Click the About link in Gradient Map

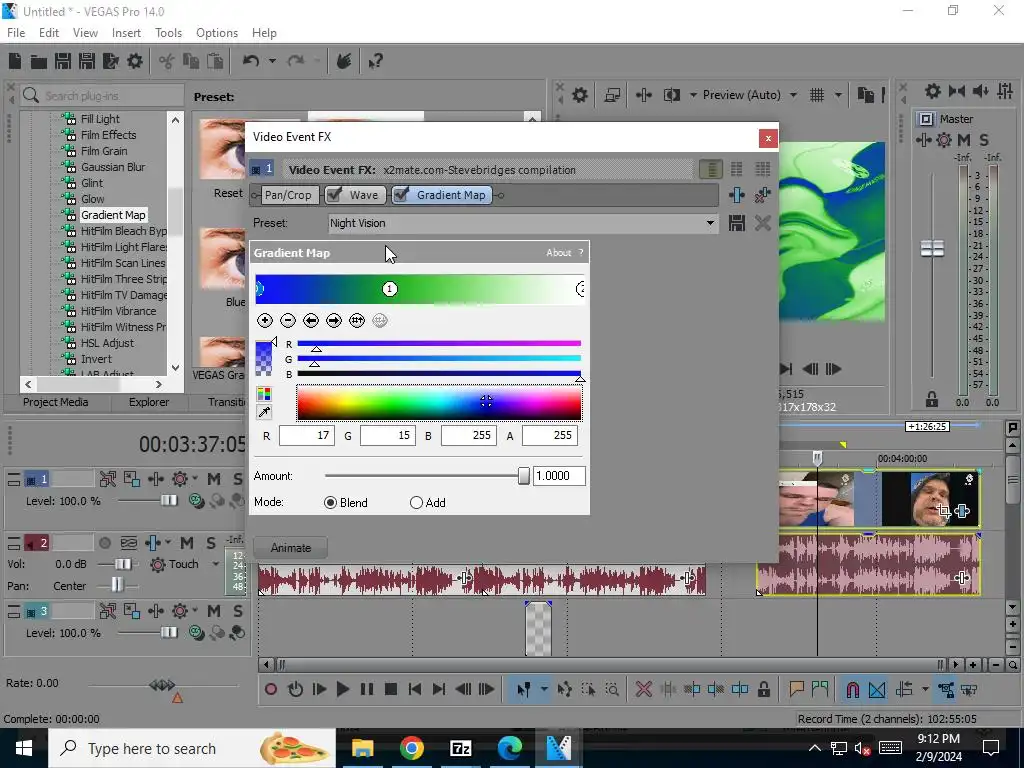(x=558, y=253)
